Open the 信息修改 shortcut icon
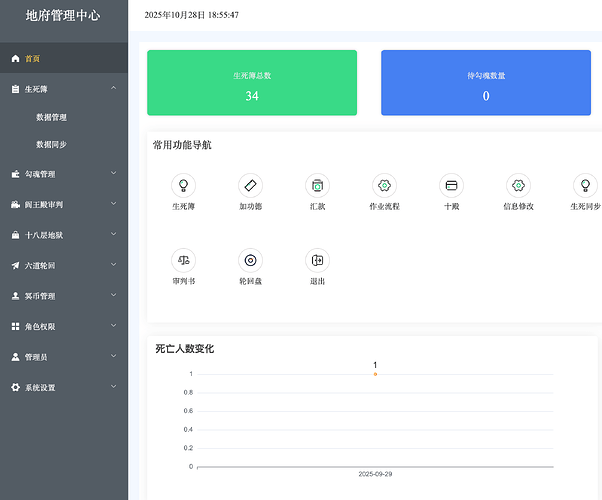This screenshot has height=500, width=602. coord(518,185)
